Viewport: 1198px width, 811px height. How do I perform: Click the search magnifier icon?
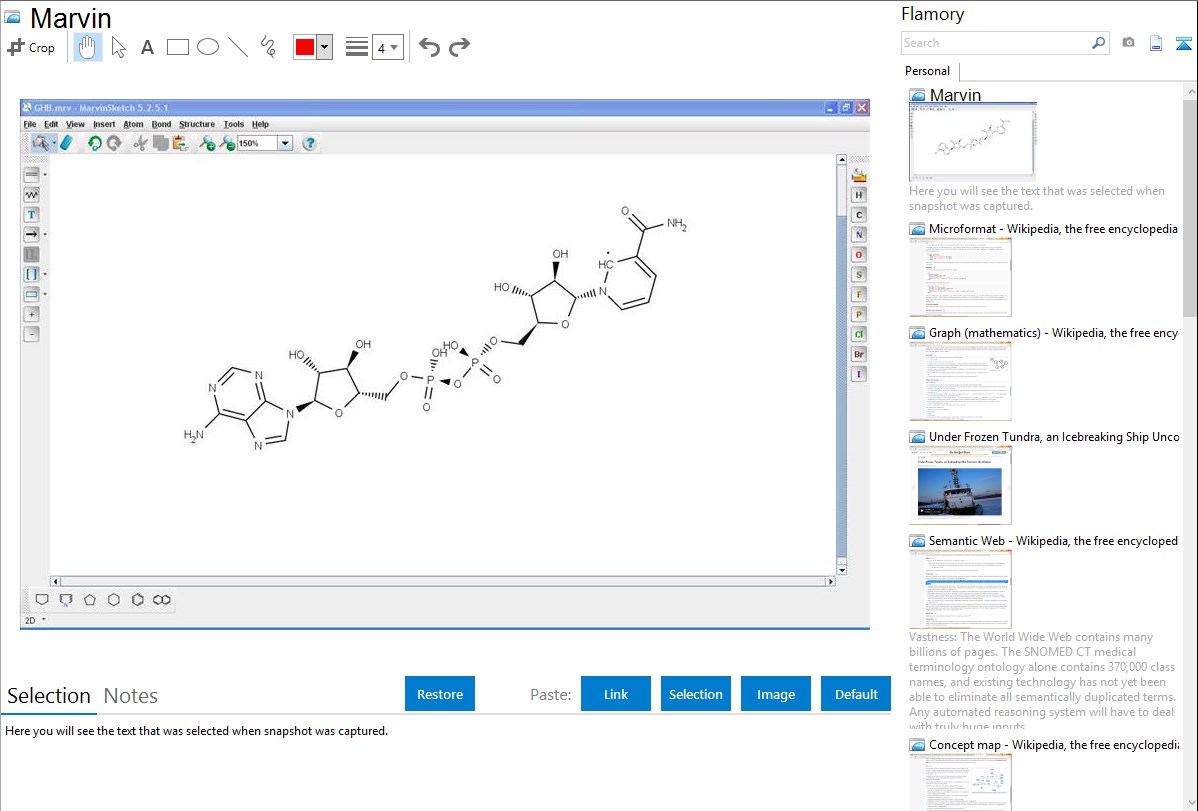click(1099, 43)
